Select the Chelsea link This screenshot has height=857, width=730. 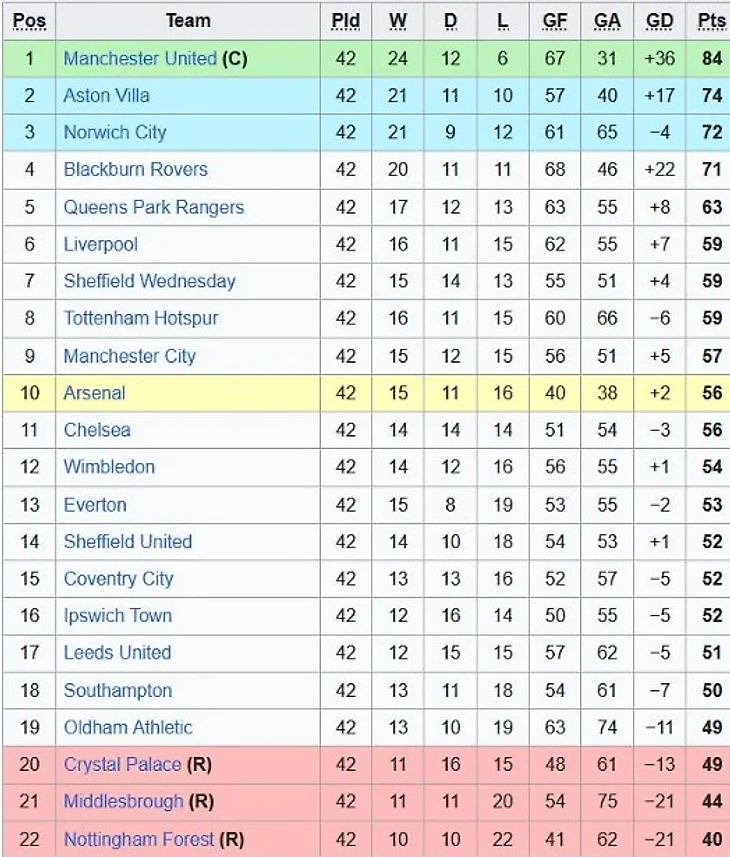(97, 430)
